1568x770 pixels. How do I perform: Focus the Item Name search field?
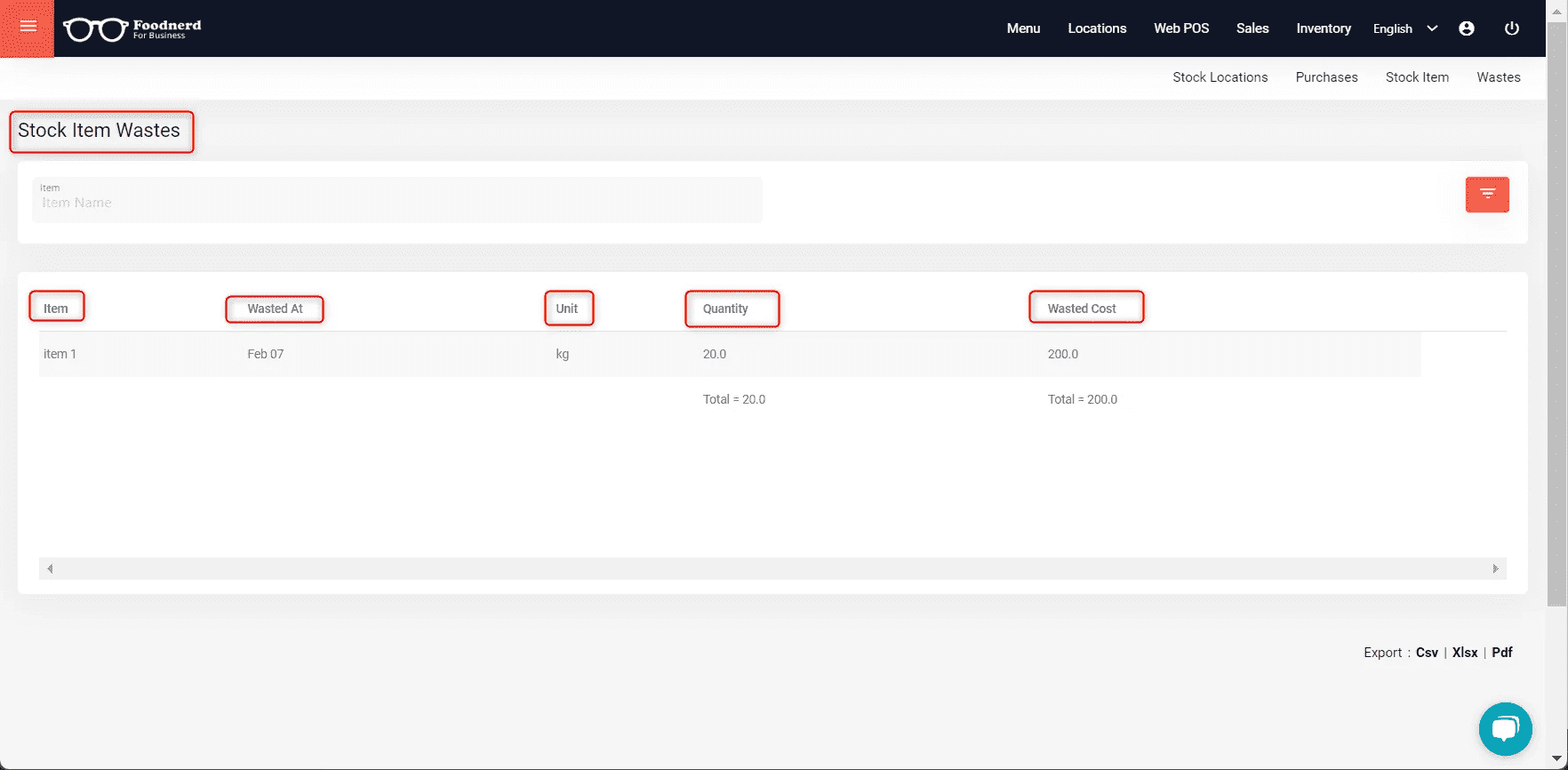[x=397, y=200]
